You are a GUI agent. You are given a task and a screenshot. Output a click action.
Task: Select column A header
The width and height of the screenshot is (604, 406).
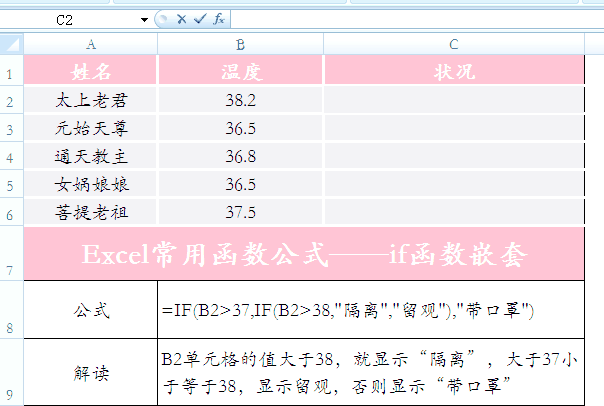91,44
